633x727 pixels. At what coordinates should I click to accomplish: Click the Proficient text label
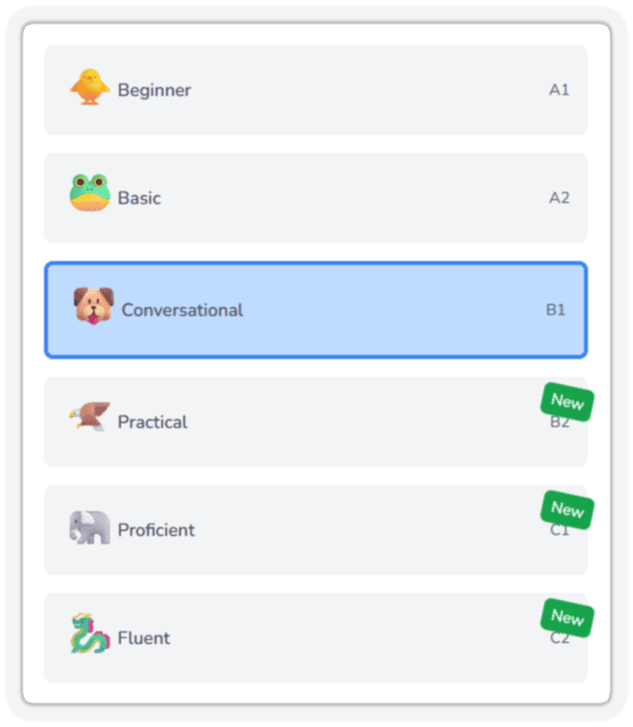pos(156,530)
